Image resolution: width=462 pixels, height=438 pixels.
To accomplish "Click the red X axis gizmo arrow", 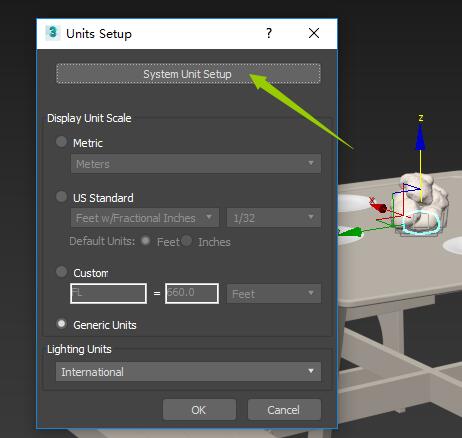I will pyautogui.click(x=378, y=206).
